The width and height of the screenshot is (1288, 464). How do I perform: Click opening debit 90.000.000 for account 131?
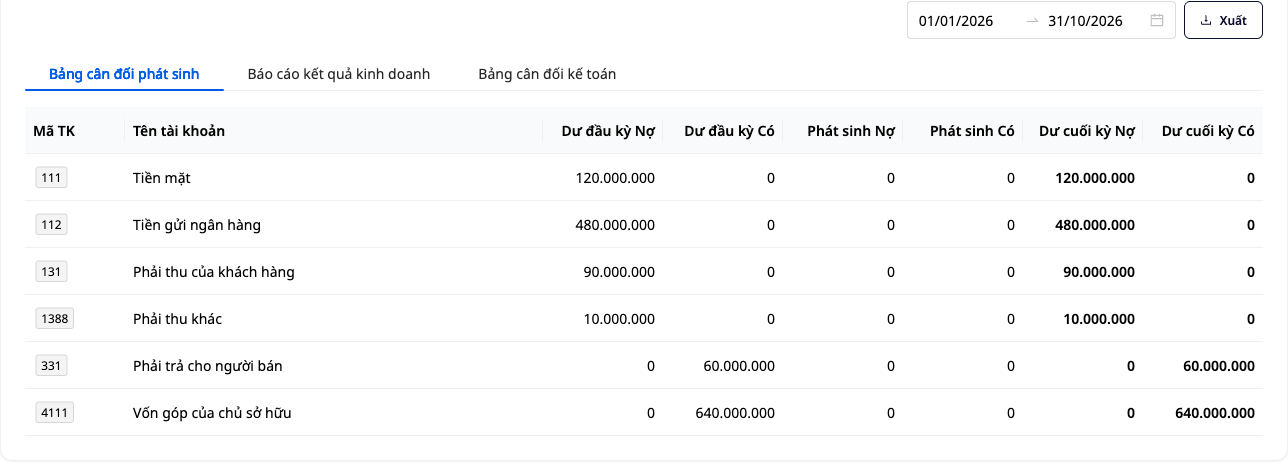(619, 272)
